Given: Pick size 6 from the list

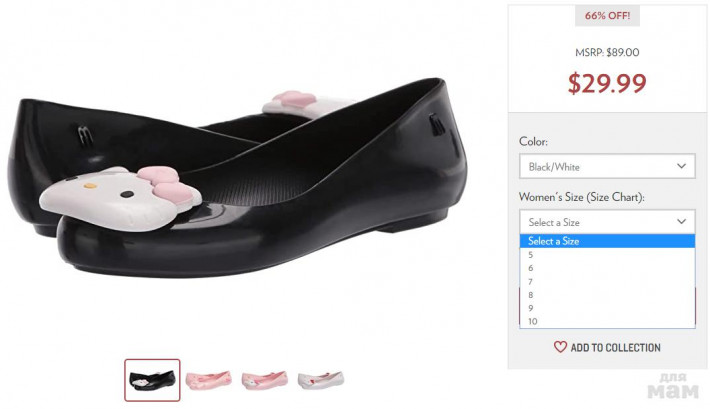Looking at the screenshot, I should pyautogui.click(x=532, y=268).
